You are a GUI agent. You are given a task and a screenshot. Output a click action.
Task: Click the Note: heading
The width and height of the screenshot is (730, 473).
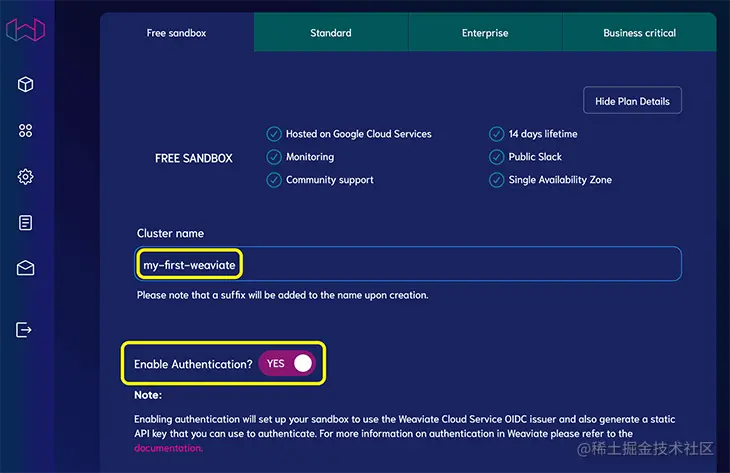tap(148, 395)
